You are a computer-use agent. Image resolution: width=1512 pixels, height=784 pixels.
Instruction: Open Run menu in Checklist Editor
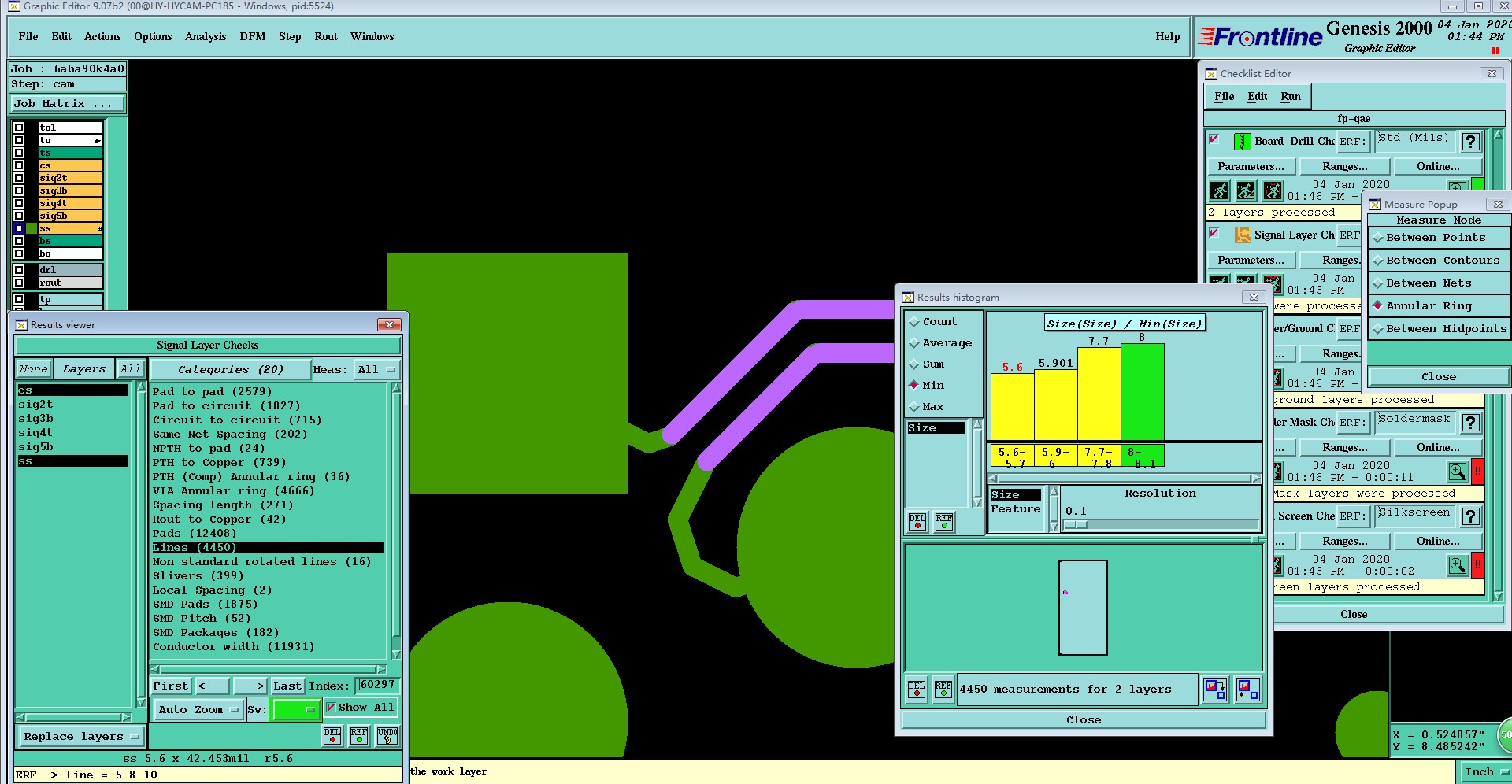pyautogui.click(x=1291, y=97)
